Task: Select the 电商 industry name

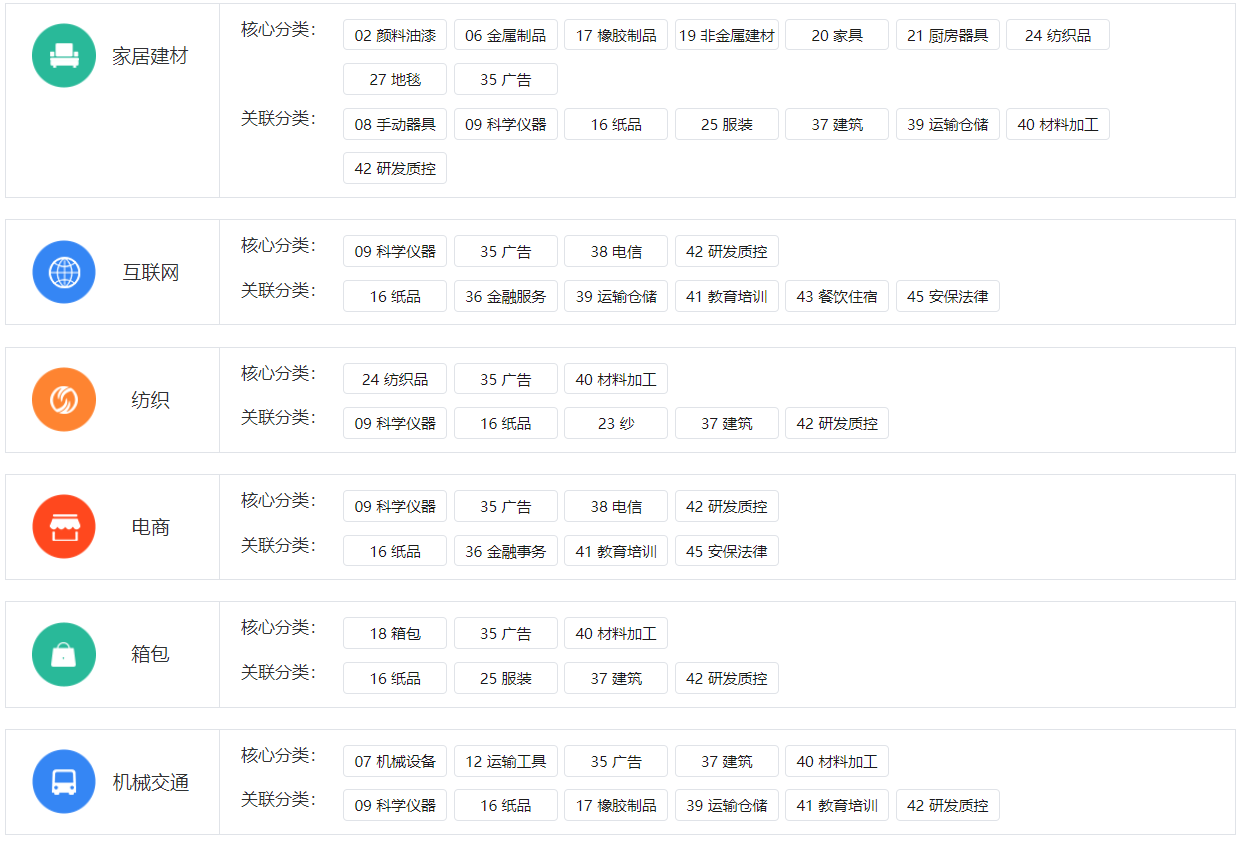Action: pos(150,527)
